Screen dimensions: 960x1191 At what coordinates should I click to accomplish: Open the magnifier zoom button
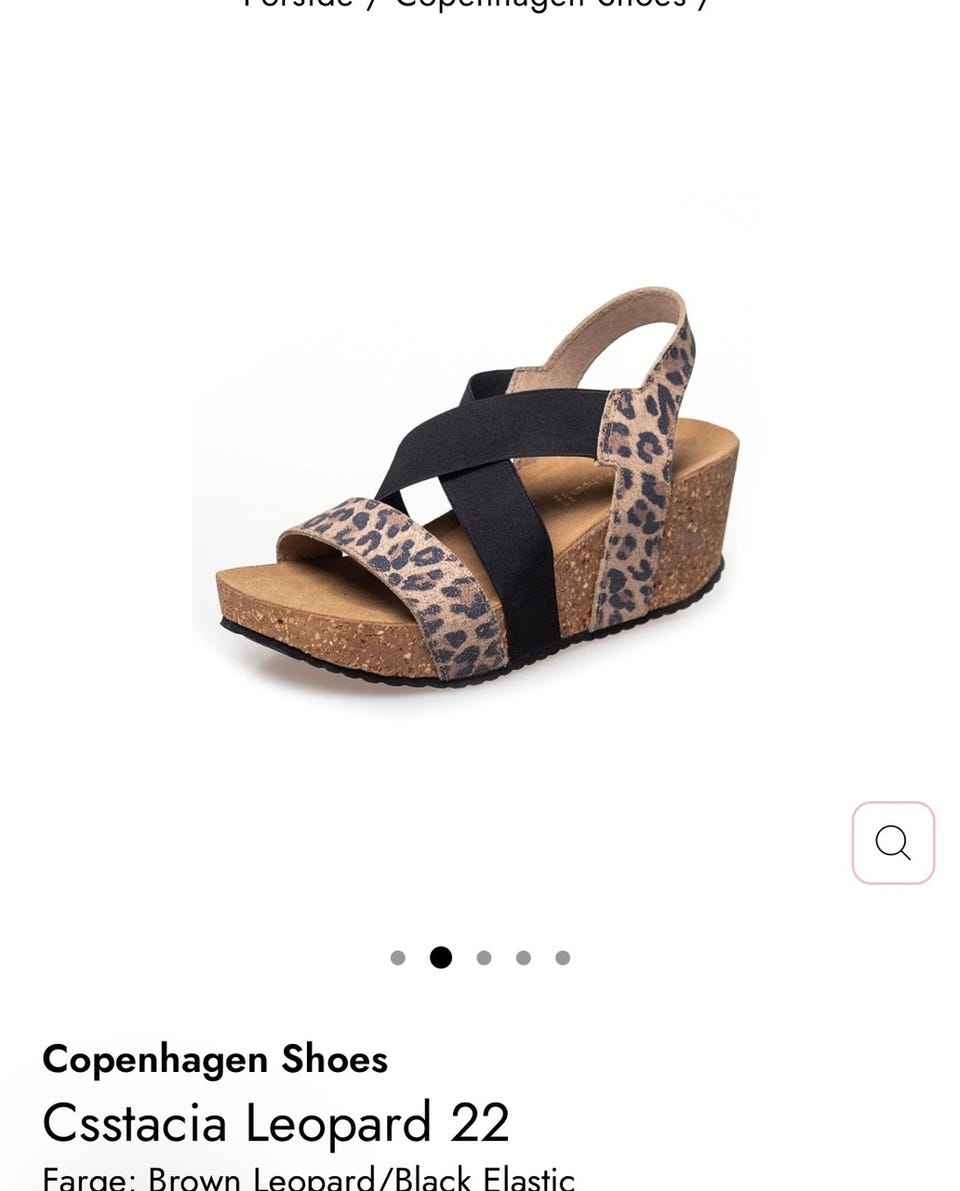coord(892,842)
